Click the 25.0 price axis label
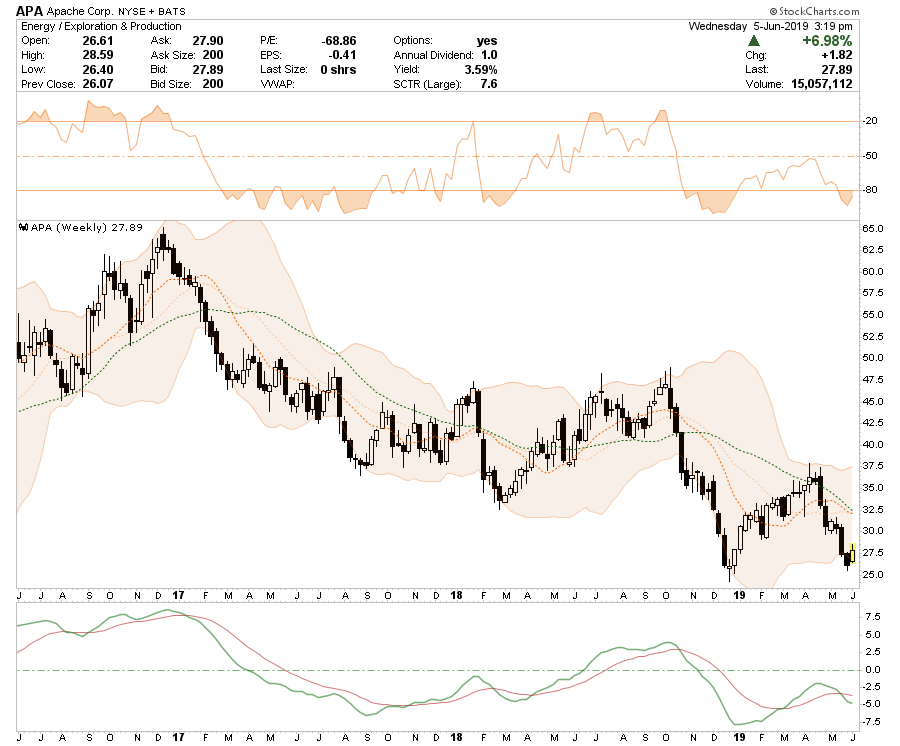Viewport: 900px width, 746px height. point(872,574)
